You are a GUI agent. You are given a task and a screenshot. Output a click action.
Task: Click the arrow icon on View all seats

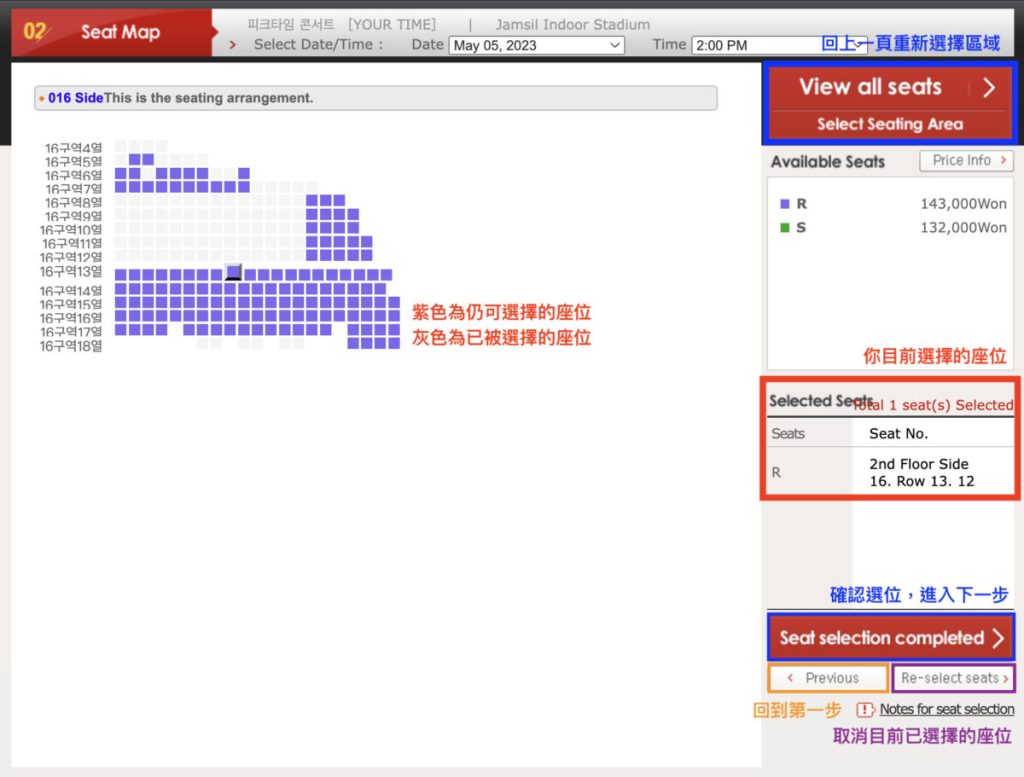(989, 87)
